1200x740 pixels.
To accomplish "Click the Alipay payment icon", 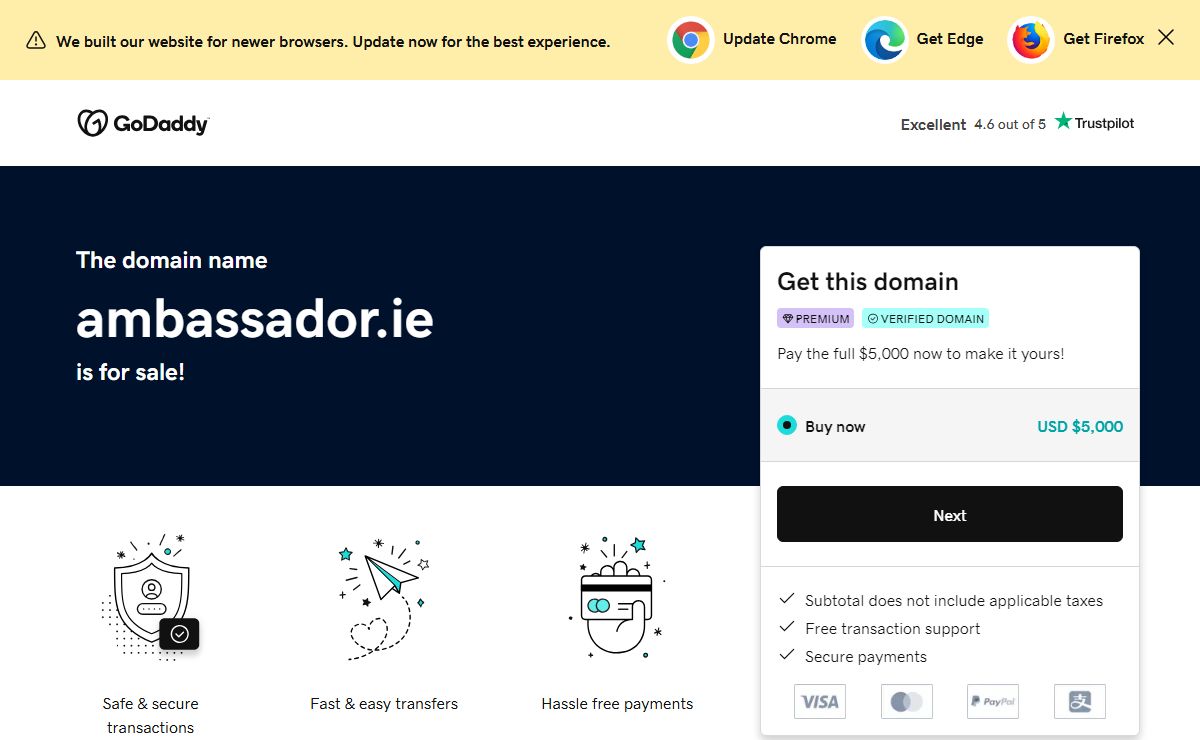I will tap(1079, 701).
